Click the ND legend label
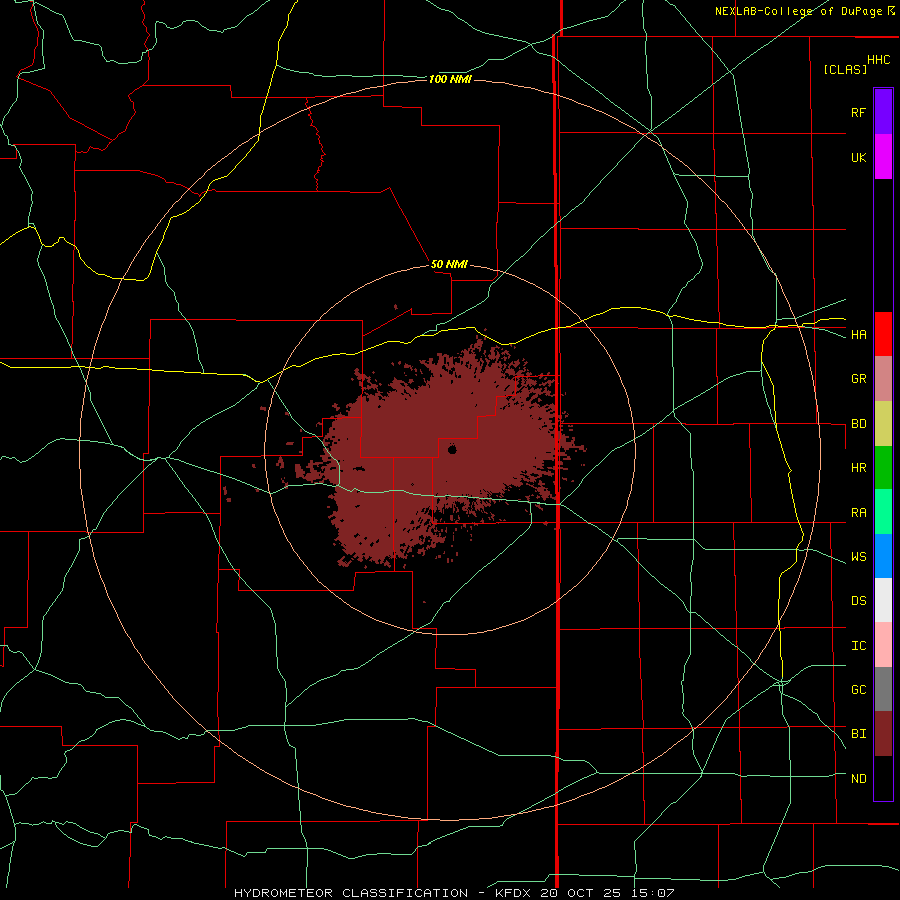 point(858,779)
